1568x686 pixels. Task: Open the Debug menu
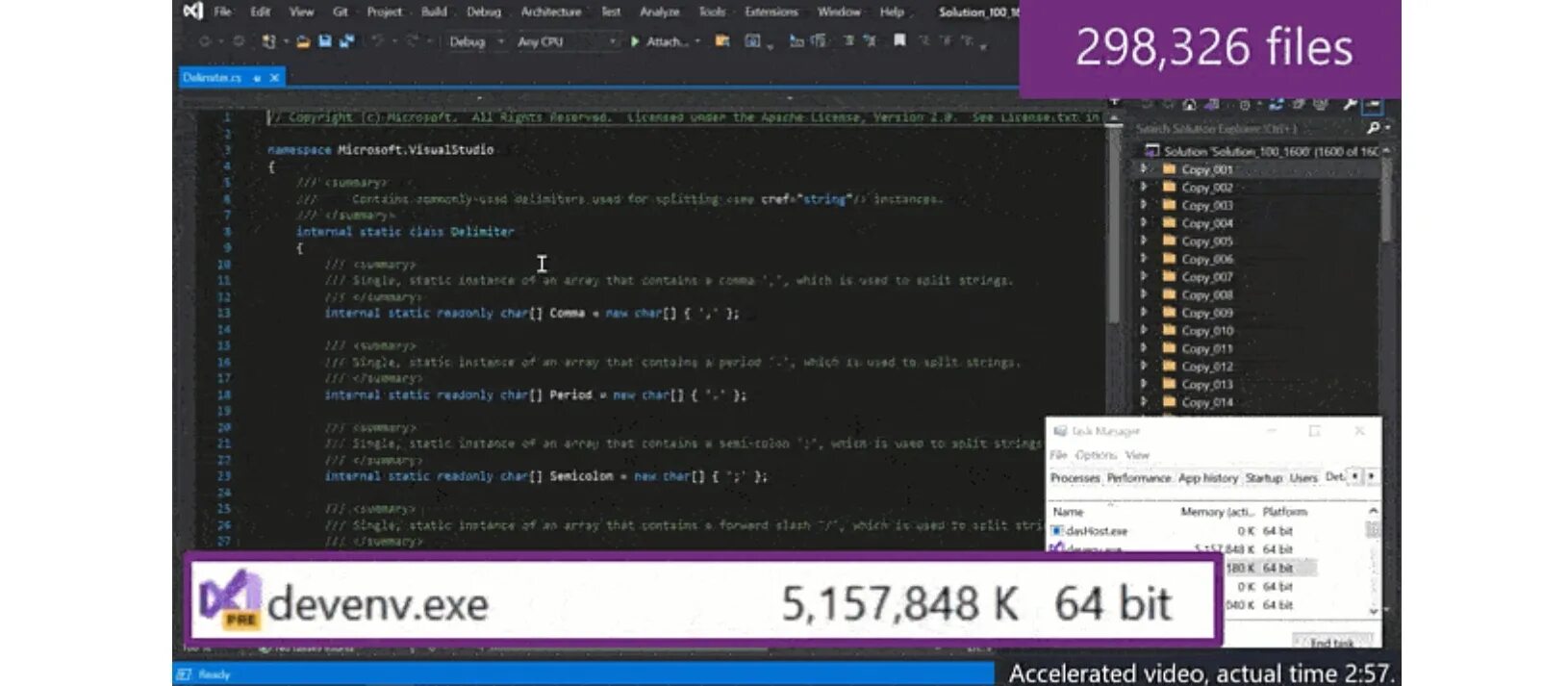point(484,12)
